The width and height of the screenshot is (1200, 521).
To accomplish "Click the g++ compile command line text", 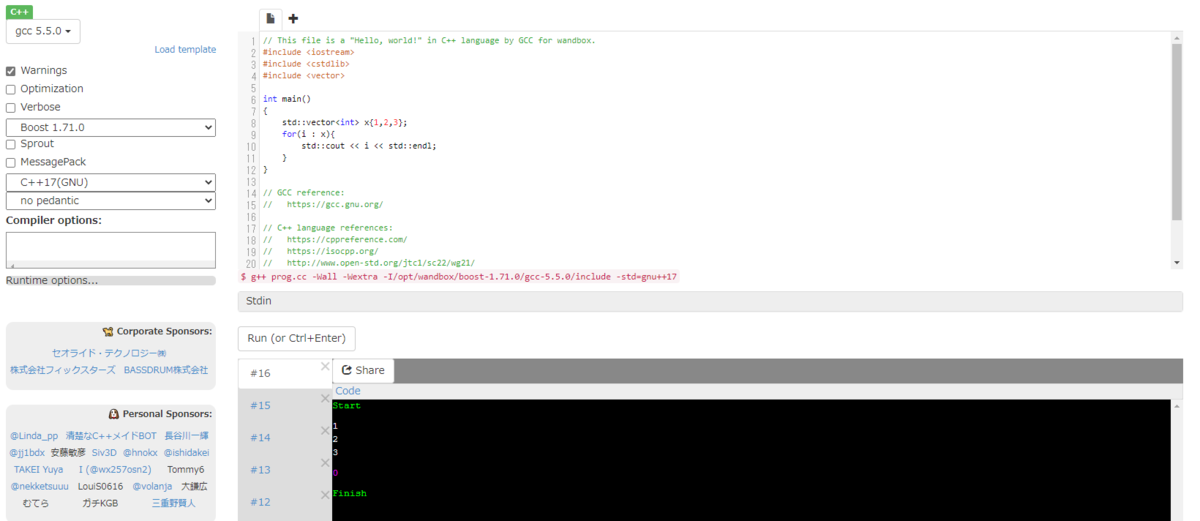I will point(459,277).
